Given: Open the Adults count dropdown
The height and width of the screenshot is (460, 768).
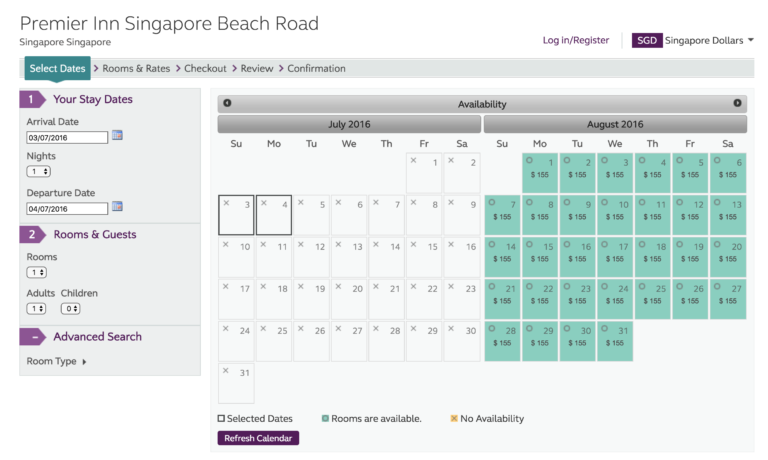Looking at the screenshot, I should click(x=36, y=309).
